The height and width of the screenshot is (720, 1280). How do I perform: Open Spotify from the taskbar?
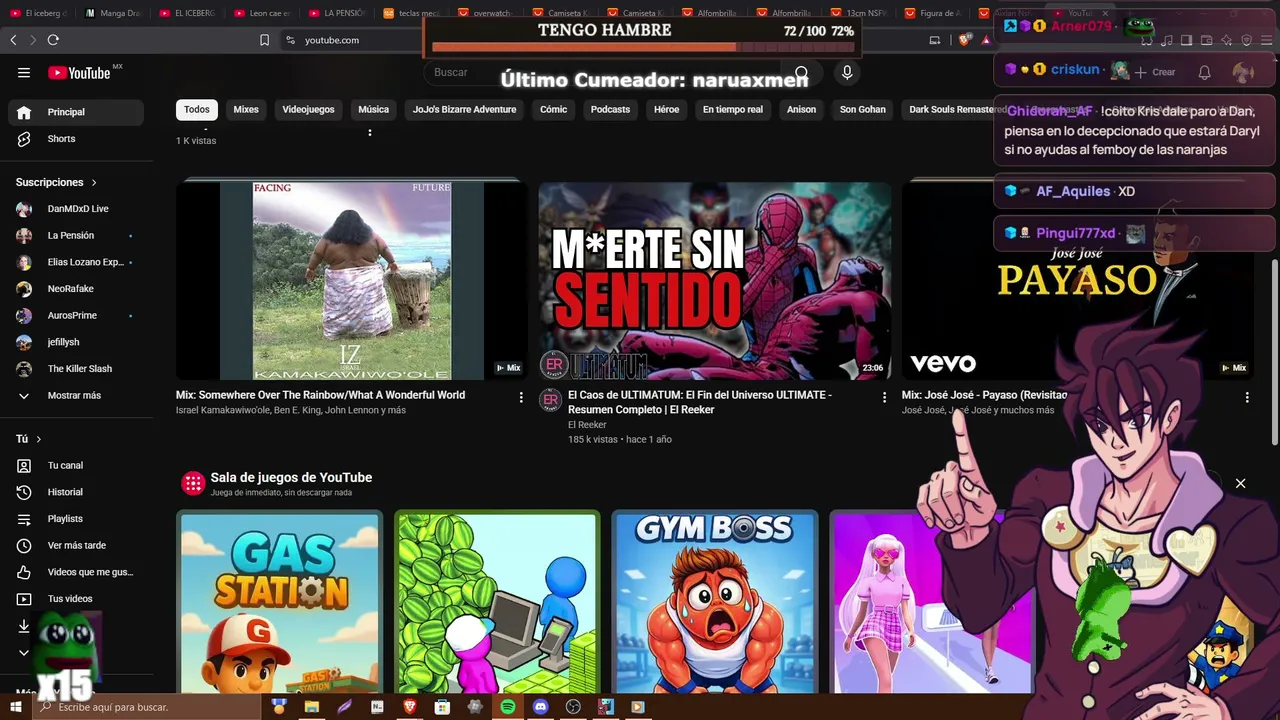pyautogui.click(x=508, y=707)
